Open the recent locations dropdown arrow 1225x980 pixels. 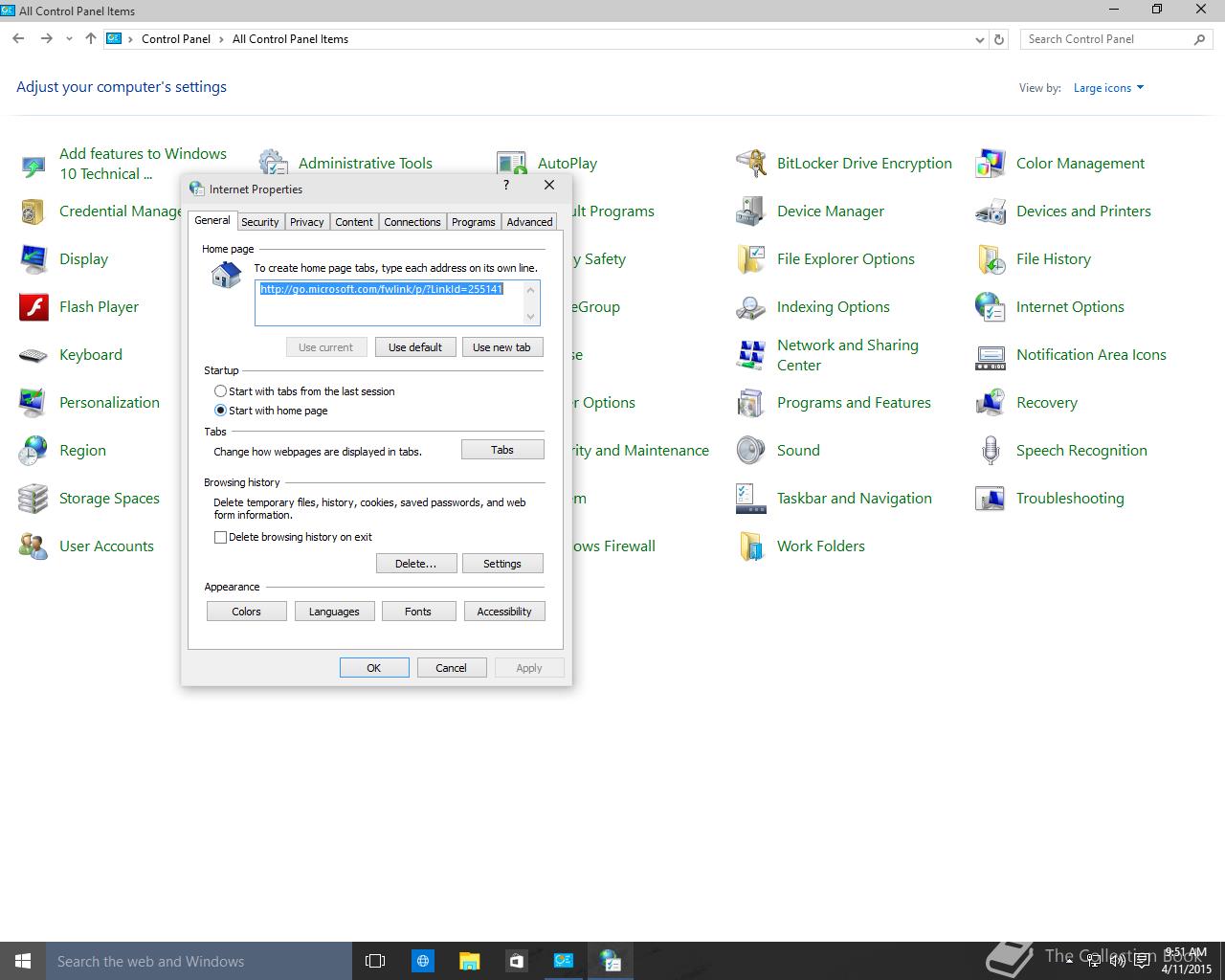tap(69, 39)
